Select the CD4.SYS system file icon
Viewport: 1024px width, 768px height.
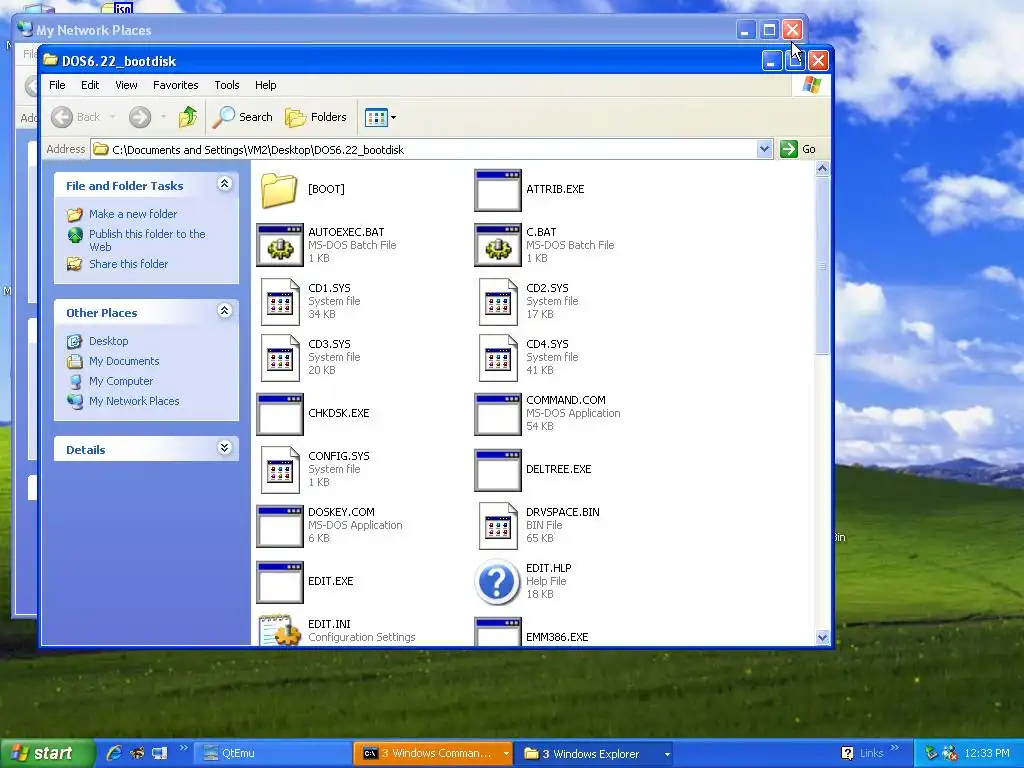point(498,358)
